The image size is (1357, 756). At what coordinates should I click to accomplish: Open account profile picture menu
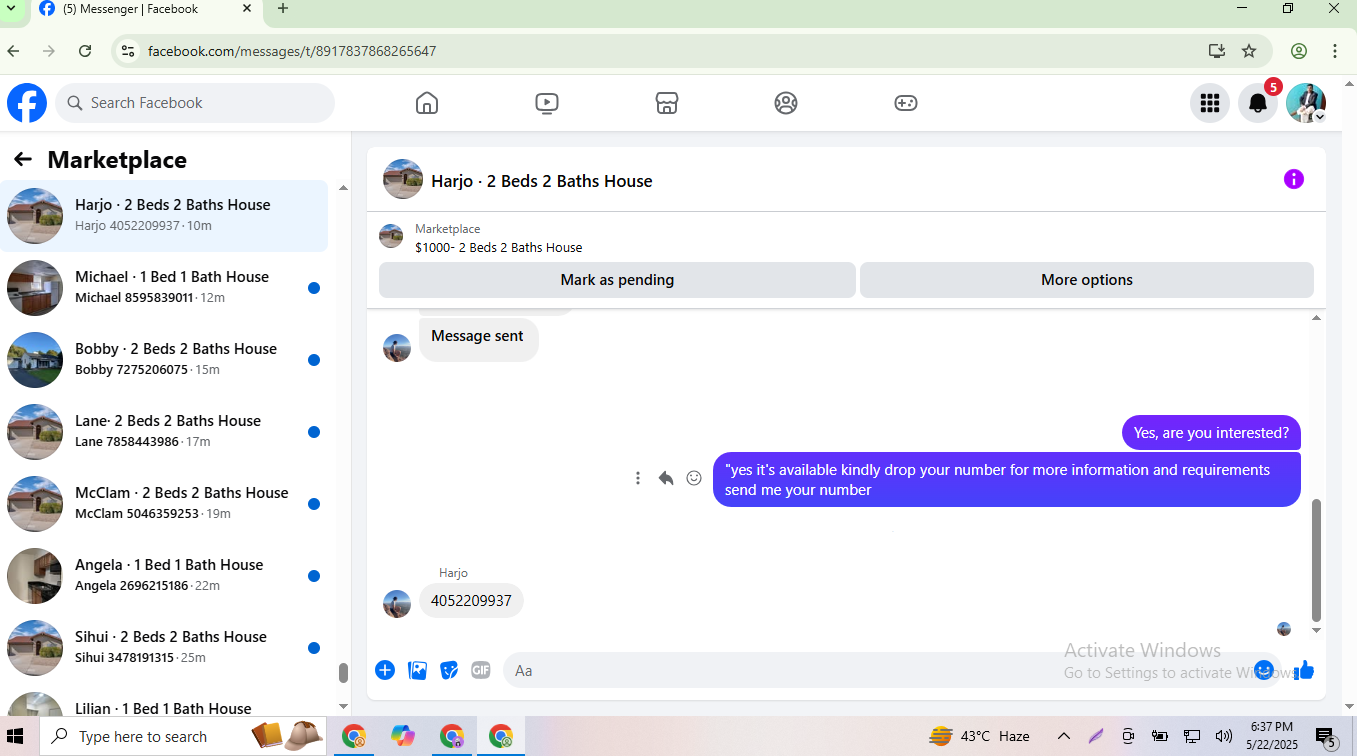pos(1306,103)
